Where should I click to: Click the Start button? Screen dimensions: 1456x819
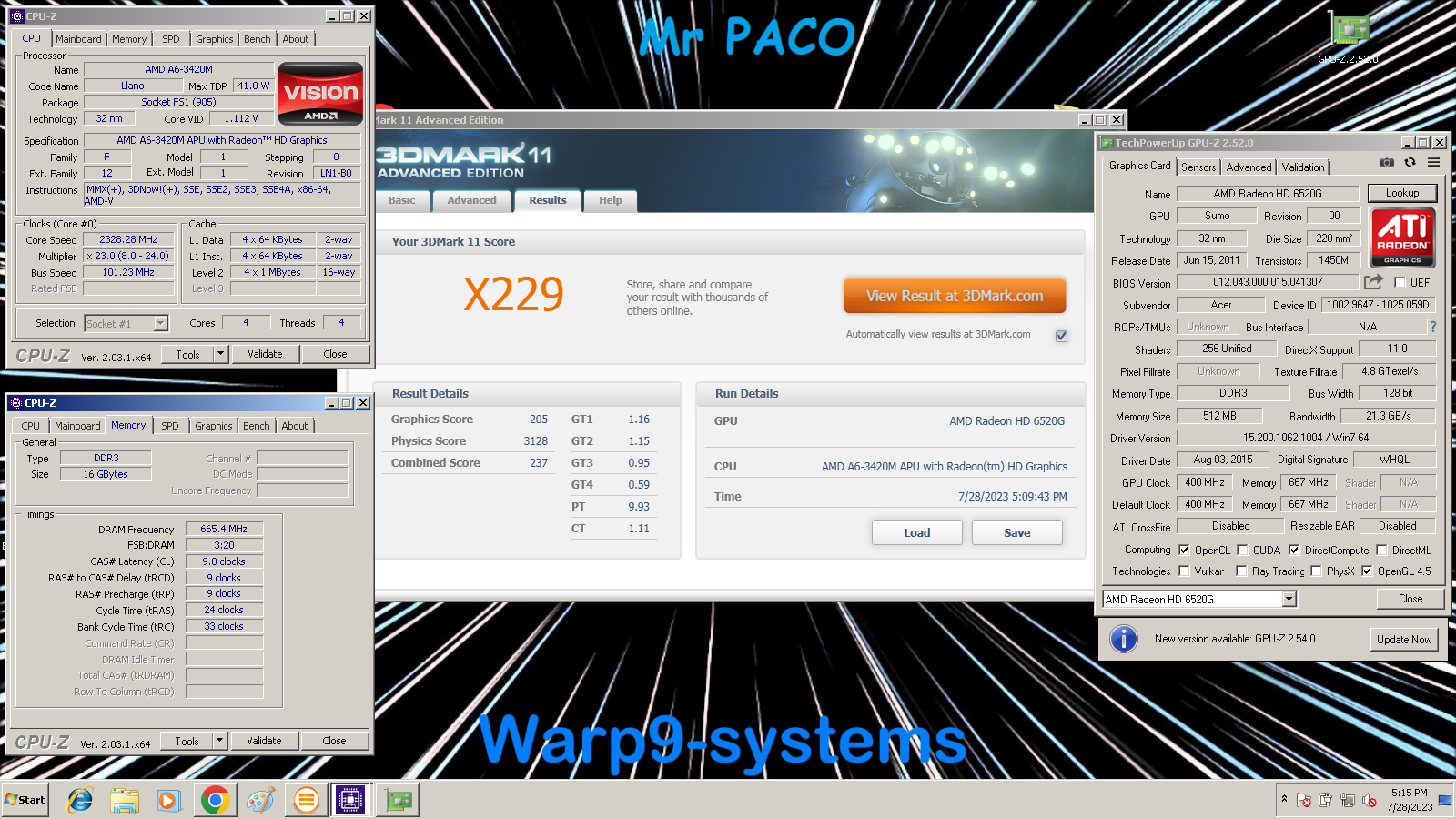coord(25,800)
